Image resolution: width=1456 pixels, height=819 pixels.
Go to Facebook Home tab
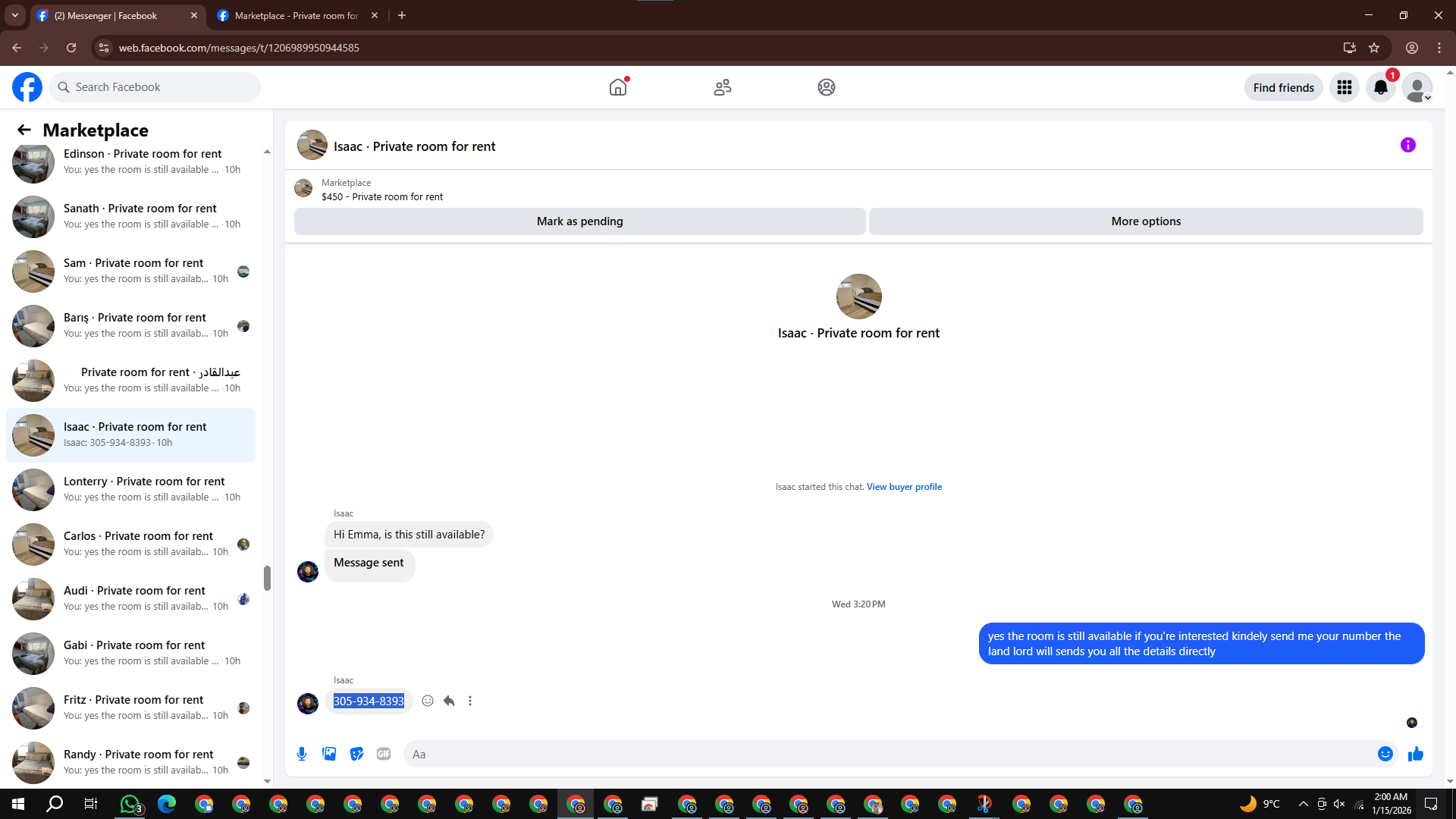point(618,87)
